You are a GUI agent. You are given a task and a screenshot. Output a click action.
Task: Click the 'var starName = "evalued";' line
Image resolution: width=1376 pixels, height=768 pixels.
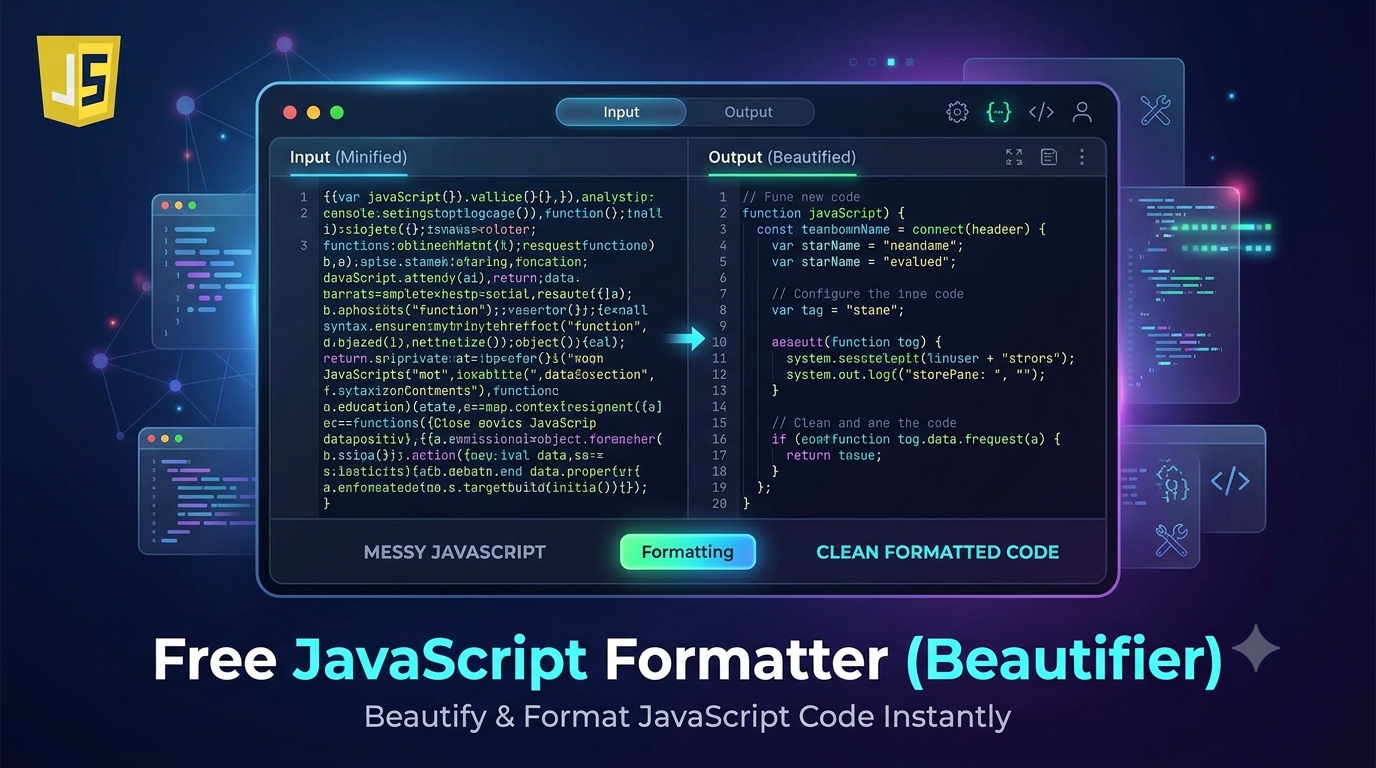point(864,262)
